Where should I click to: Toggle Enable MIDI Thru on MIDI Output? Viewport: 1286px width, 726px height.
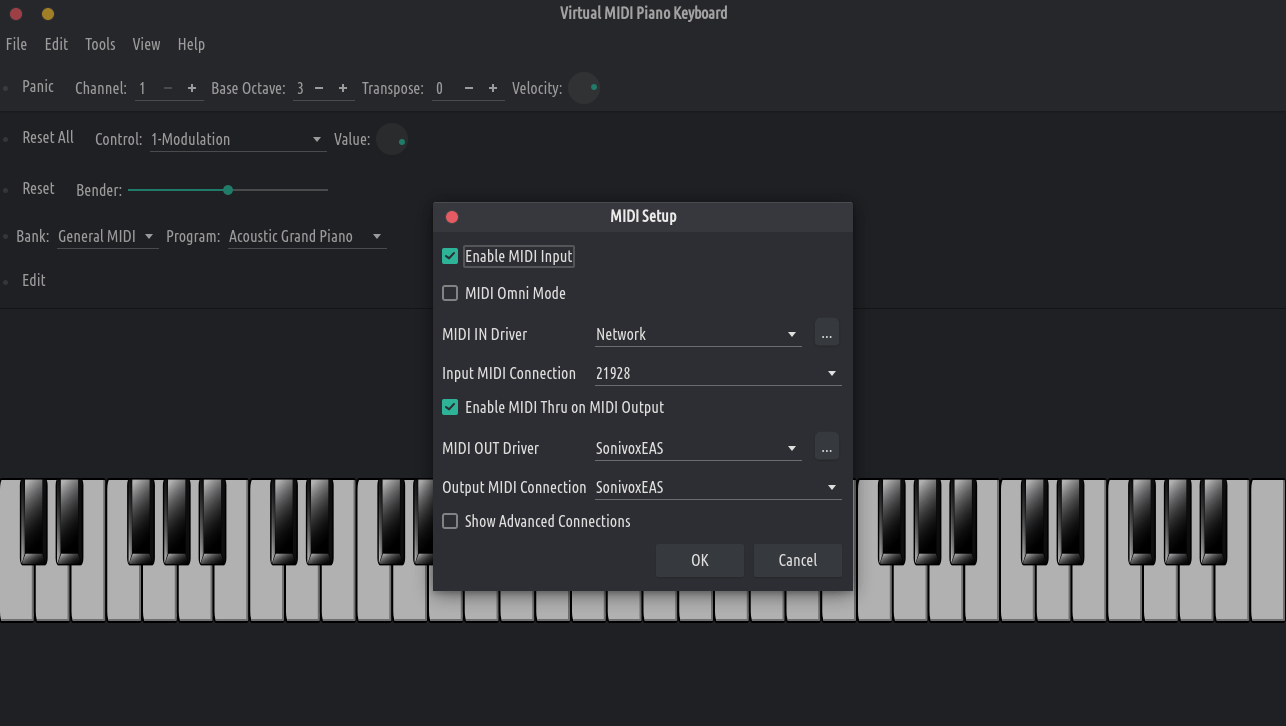click(450, 407)
